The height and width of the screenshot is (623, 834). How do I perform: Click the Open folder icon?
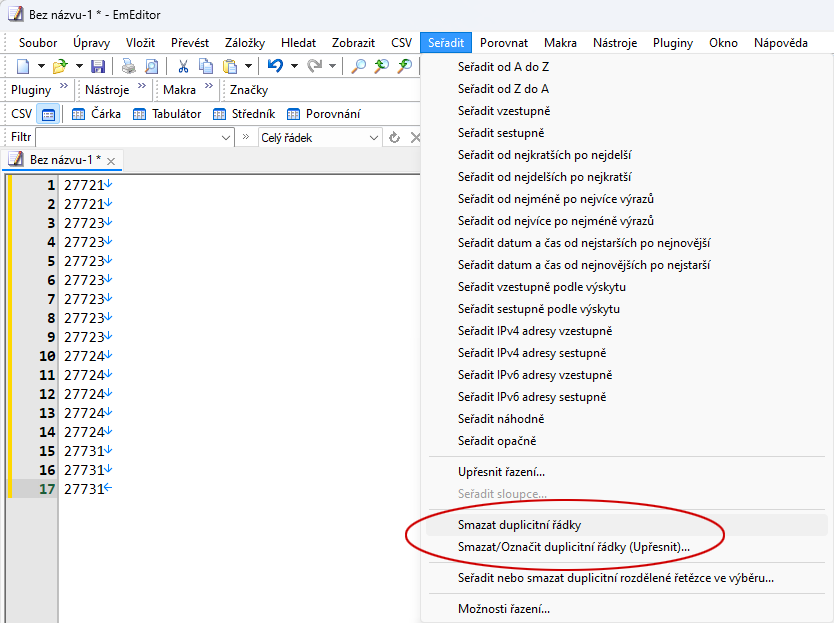click(x=60, y=67)
